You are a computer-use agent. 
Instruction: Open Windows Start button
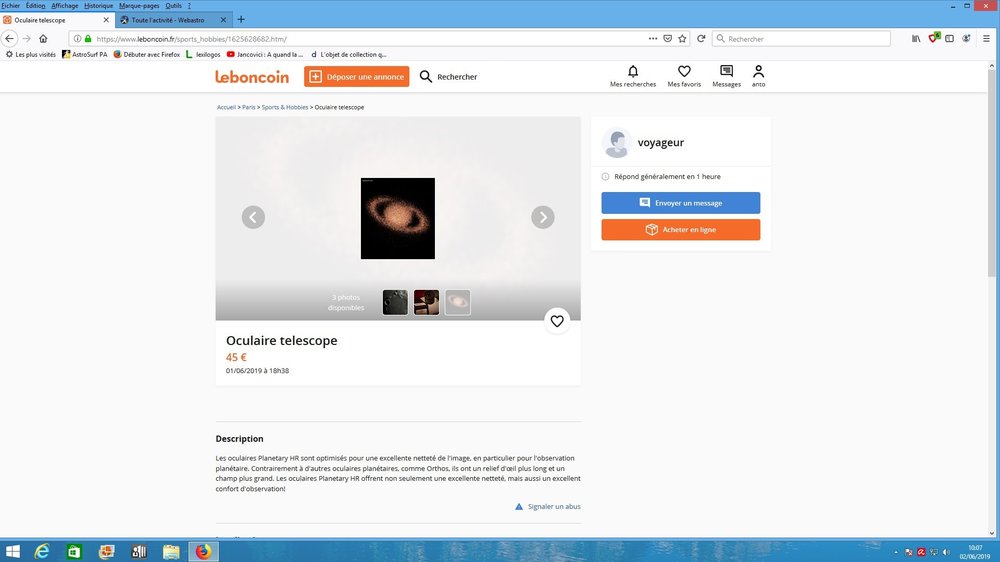point(13,551)
